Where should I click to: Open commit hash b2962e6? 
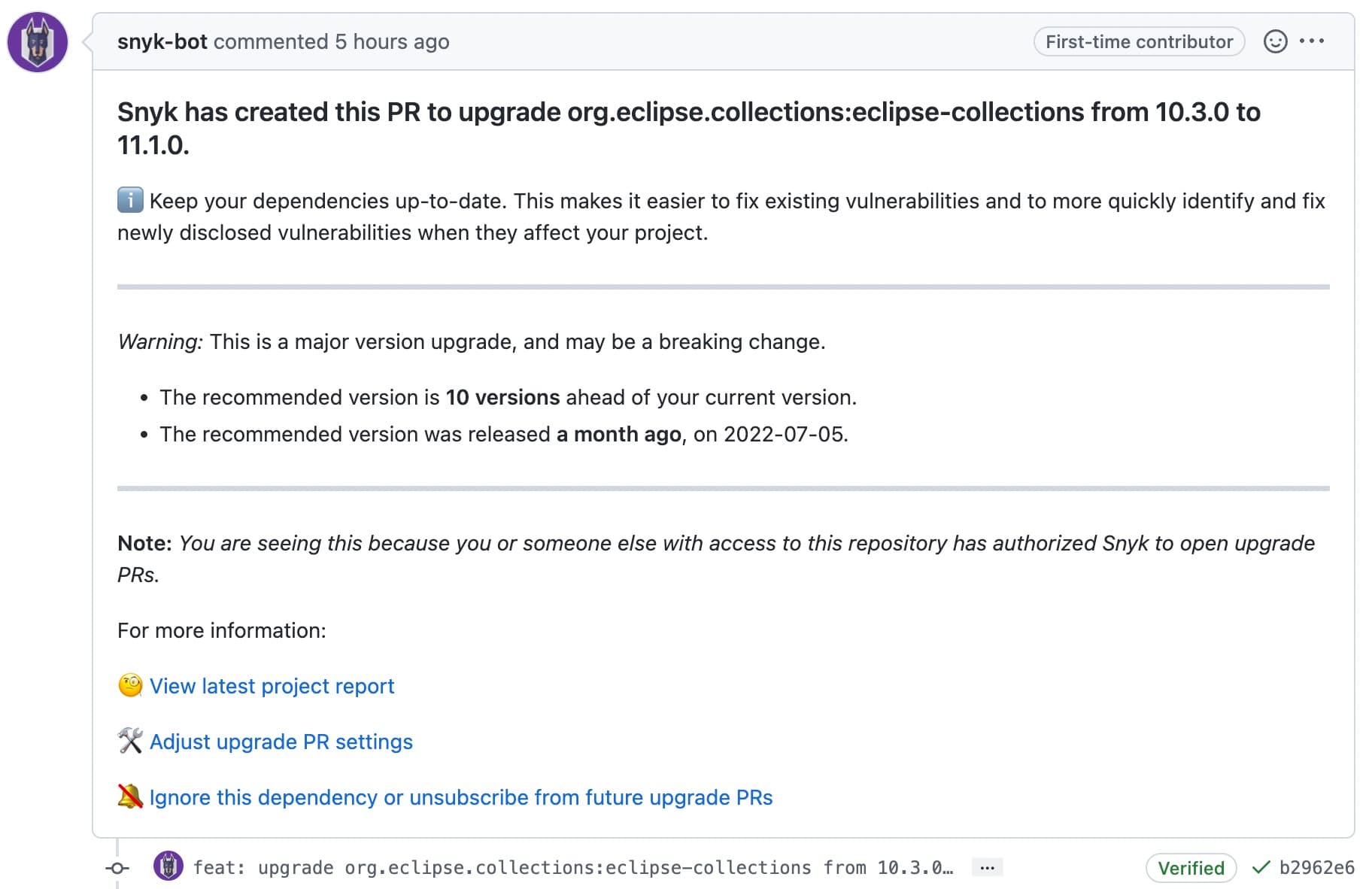coord(1317,867)
